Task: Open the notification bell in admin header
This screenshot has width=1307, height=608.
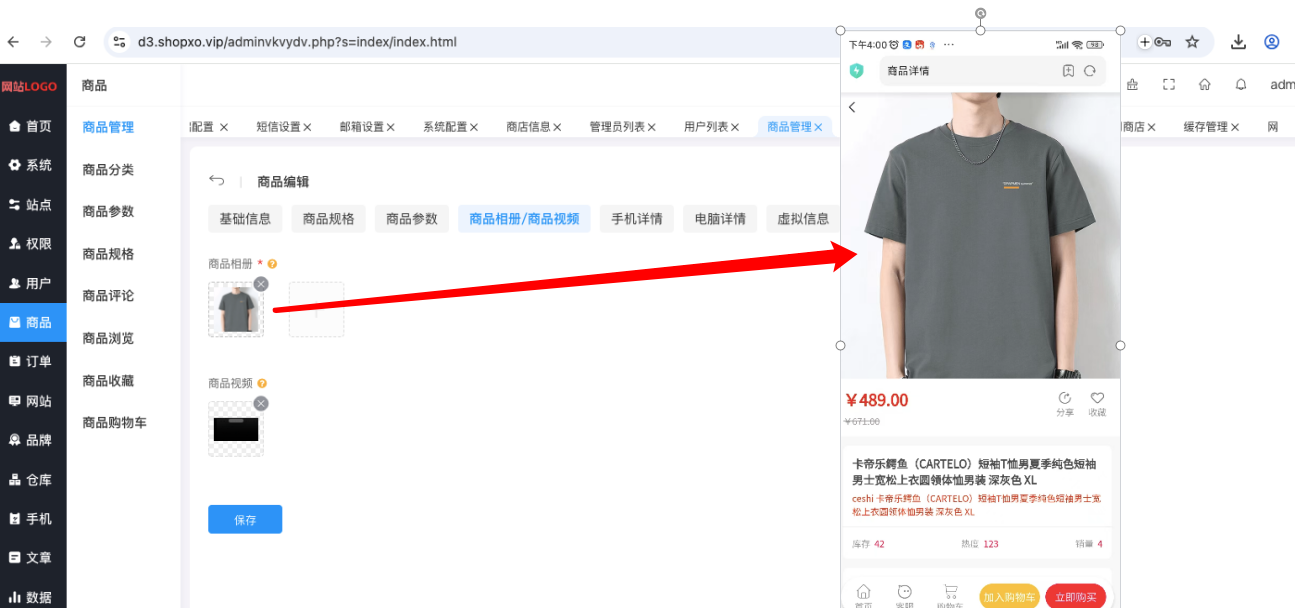Action: (1241, 85)
